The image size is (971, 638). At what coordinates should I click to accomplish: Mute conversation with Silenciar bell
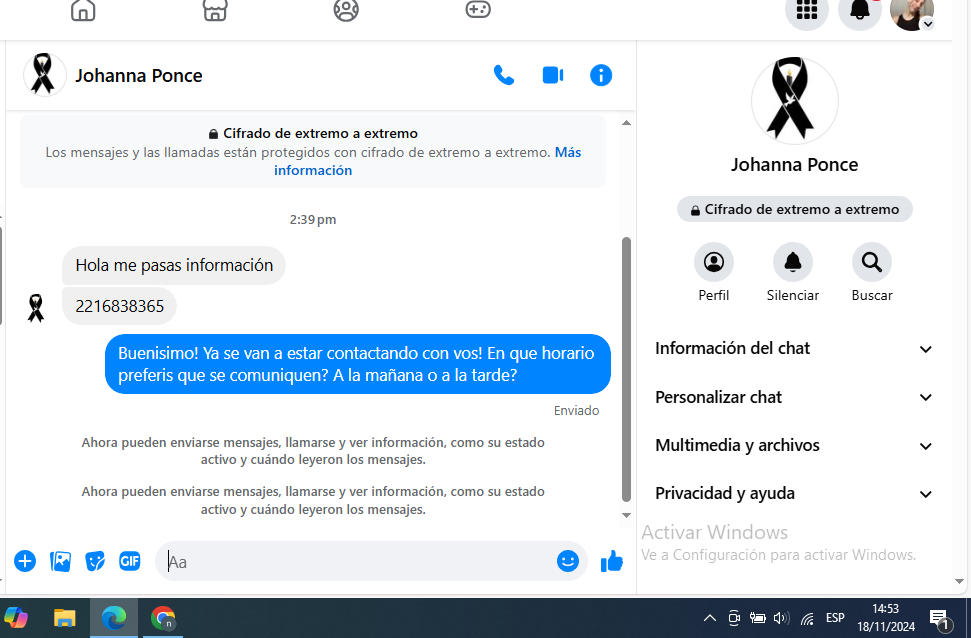coord(793,263)
